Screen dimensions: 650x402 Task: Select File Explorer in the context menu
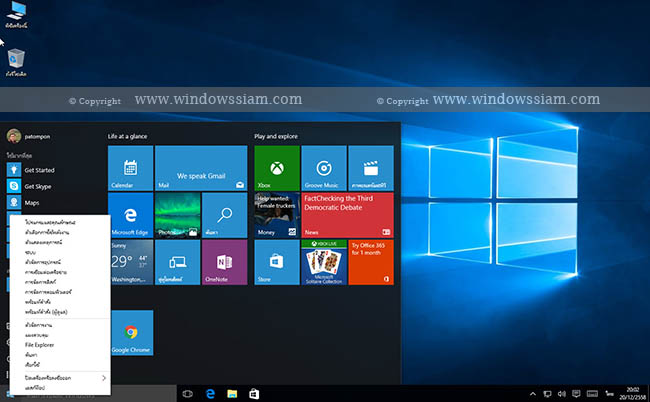[x=60, y=345]
